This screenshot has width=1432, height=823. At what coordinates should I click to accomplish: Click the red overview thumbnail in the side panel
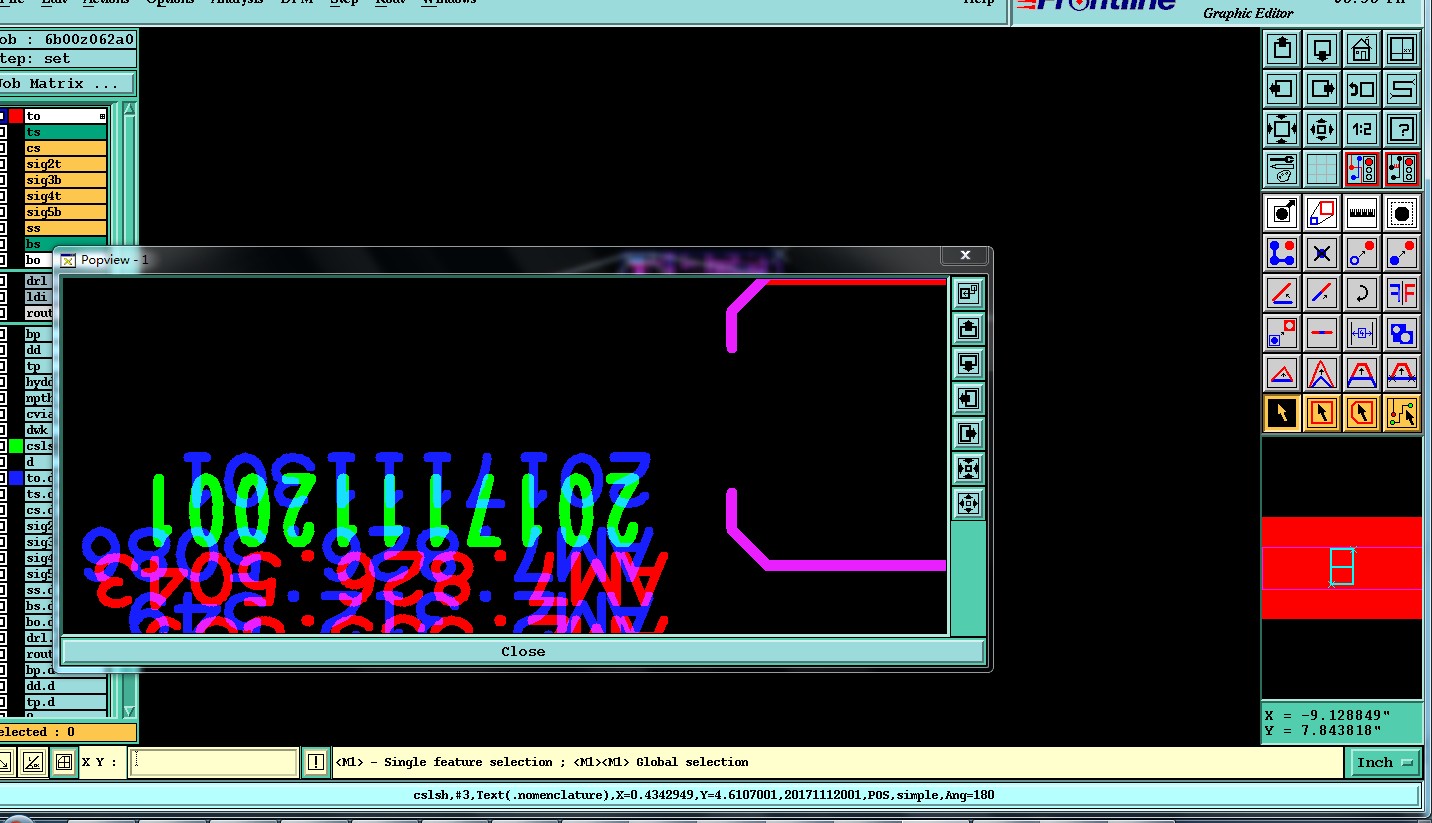(1341, 567)
